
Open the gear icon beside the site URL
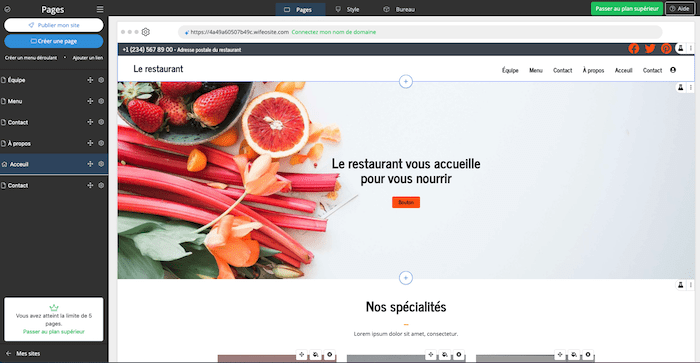point(146,32)
